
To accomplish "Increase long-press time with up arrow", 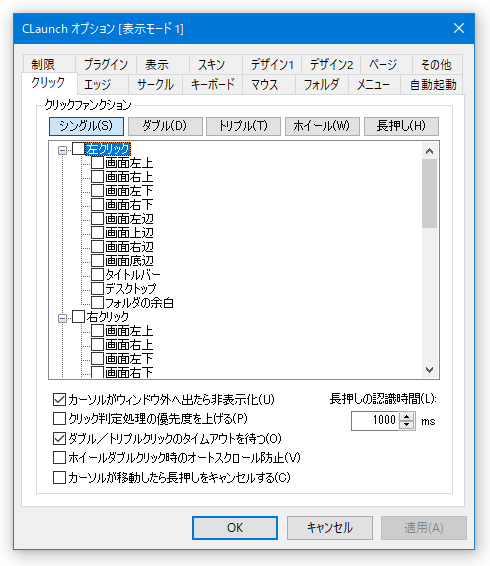I will point(407,417).
